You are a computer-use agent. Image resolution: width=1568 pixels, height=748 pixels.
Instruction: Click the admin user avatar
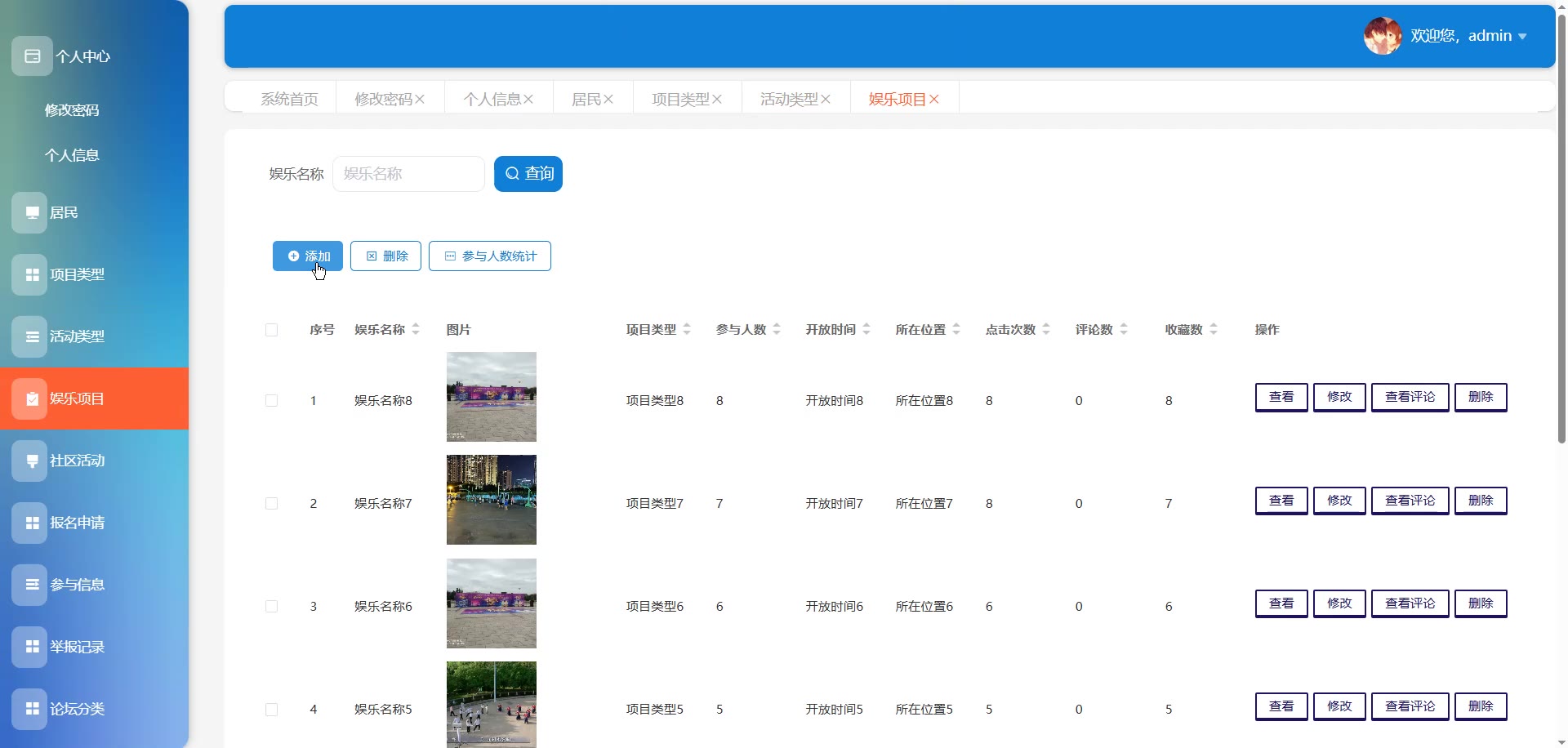(1382, 36)
